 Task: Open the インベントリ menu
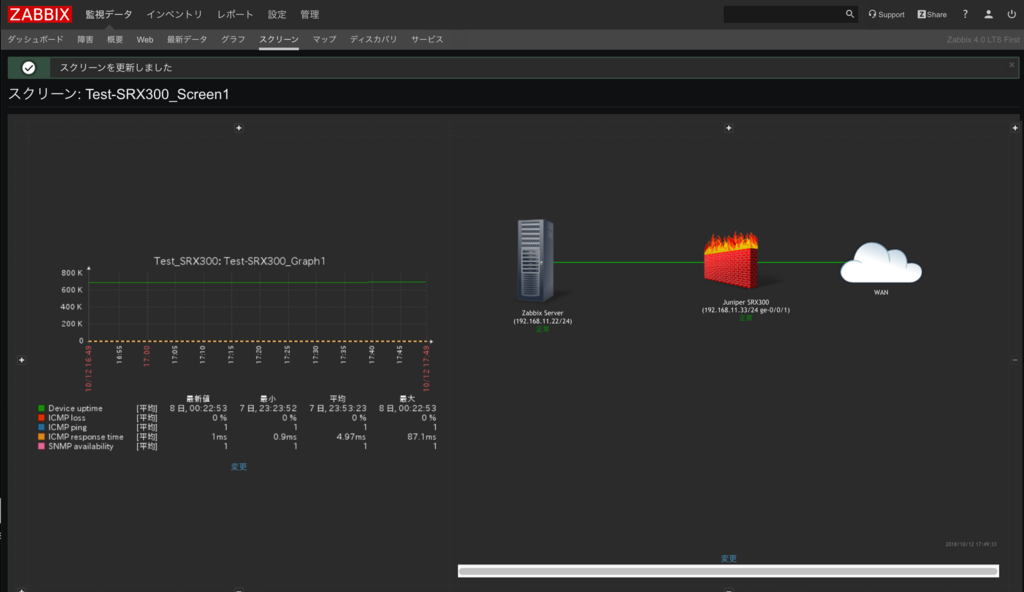point(174,14)
